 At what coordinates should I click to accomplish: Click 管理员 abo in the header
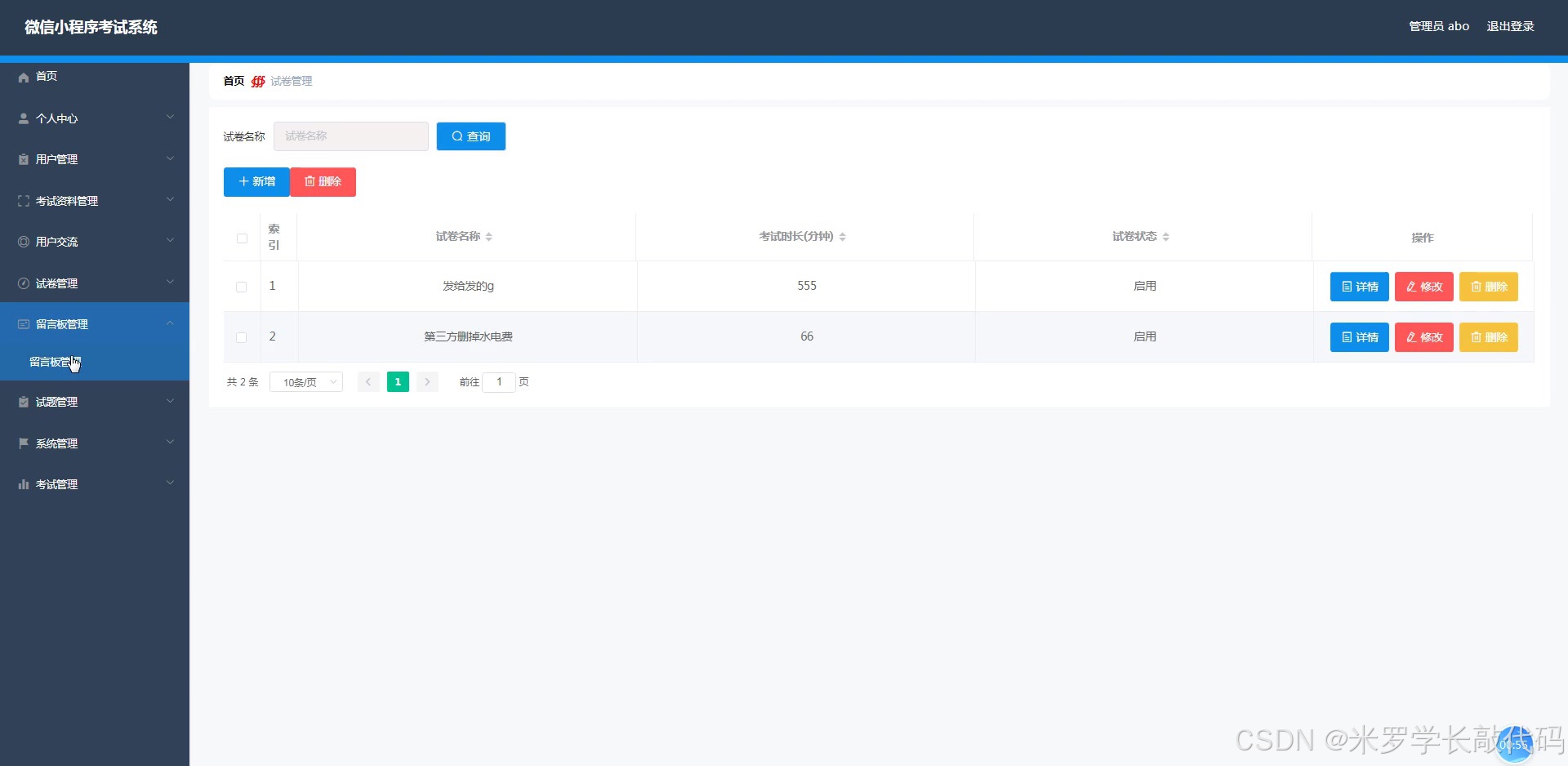[1439, 26]
